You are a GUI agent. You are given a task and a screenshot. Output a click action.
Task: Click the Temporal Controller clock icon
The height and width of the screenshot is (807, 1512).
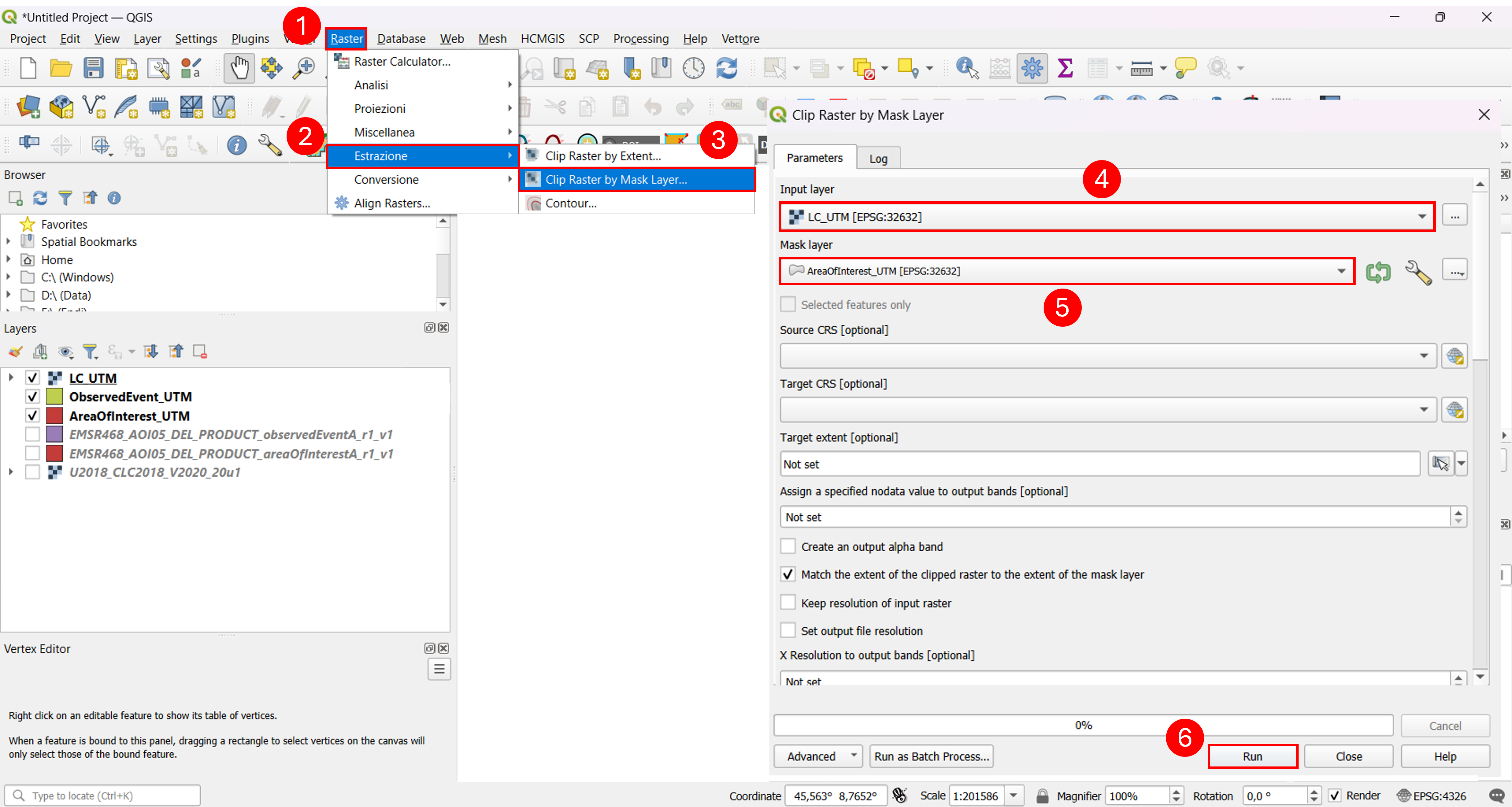(x=694, y=68)
